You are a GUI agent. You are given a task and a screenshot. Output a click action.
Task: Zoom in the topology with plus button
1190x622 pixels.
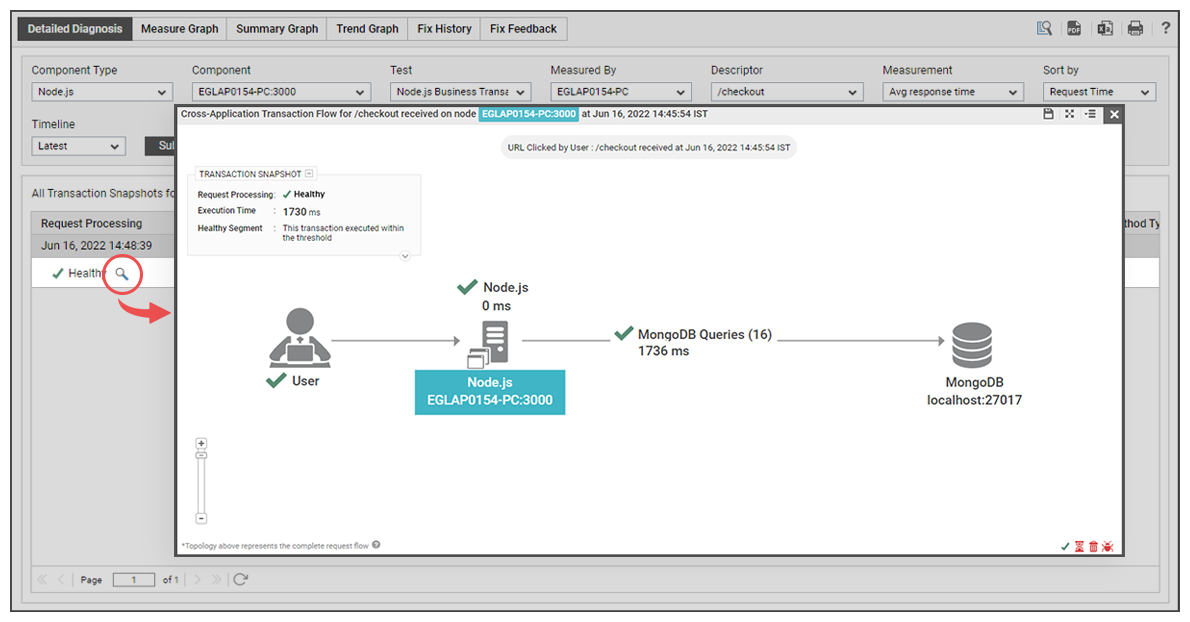tap(201, 443)
